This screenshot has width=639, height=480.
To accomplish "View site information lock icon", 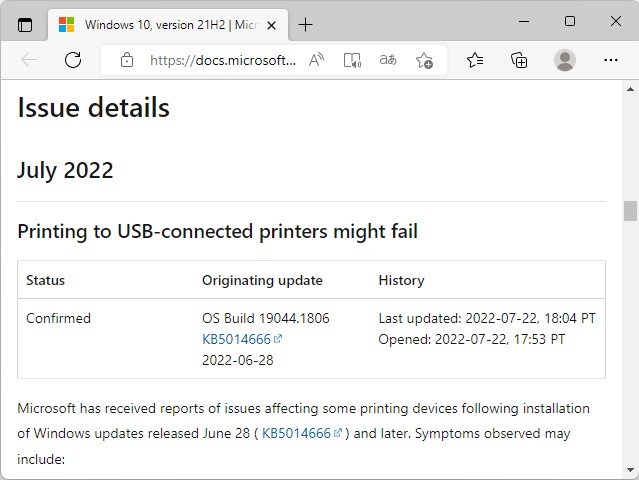I will click(x=127, y=60).
